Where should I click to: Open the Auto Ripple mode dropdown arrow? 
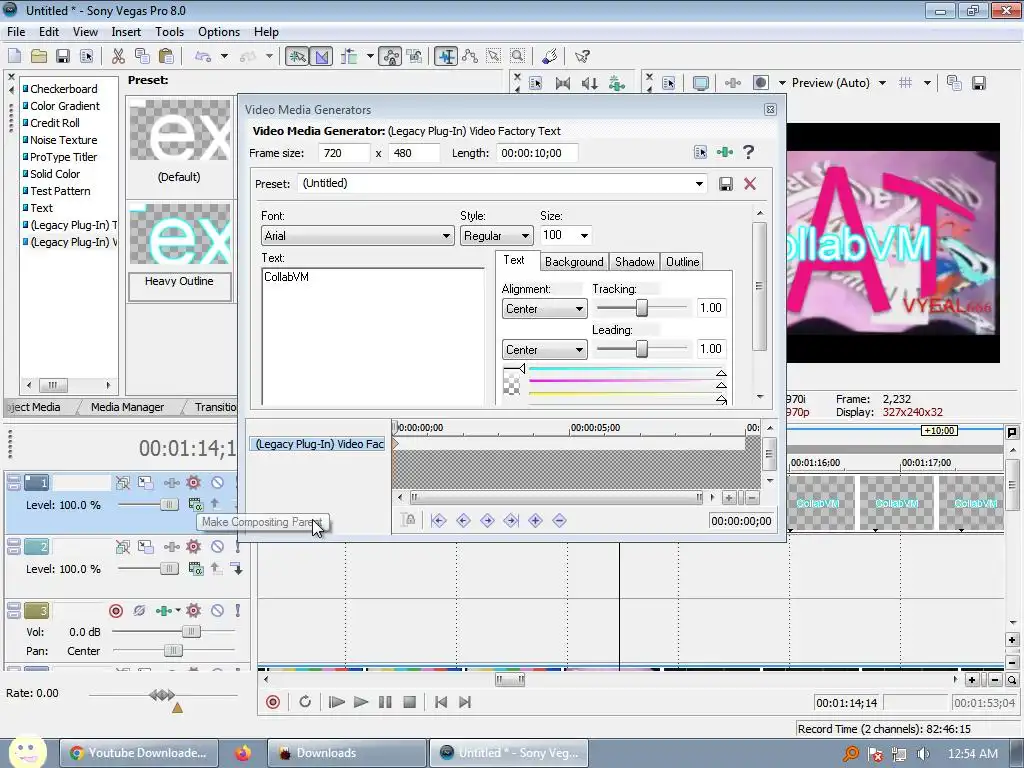point(370,56)
